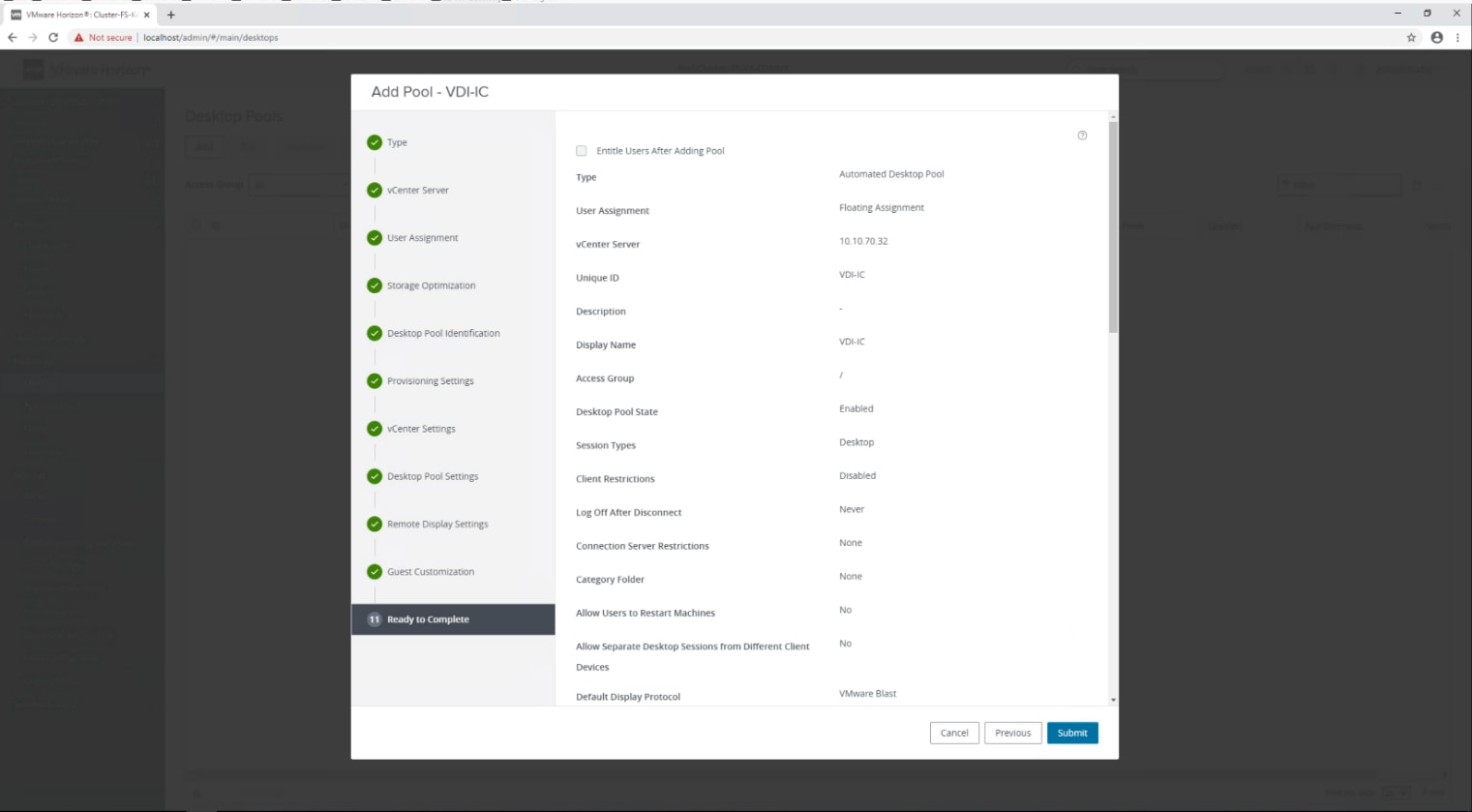The width and height of the screenshot is (1472, 812).
Task: Click the Desktop Pool State Enabled value
Action: 856,408
